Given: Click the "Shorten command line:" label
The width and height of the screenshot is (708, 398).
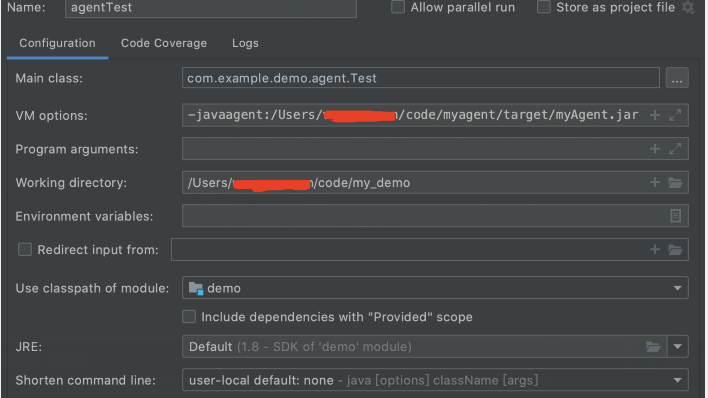Looking at the screenshot, I should tap(85, 380).
